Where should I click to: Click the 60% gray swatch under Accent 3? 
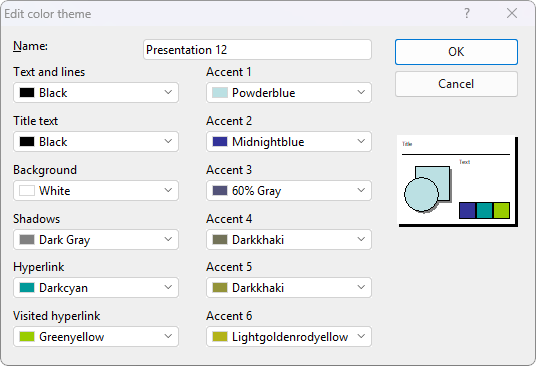[220, 190]
